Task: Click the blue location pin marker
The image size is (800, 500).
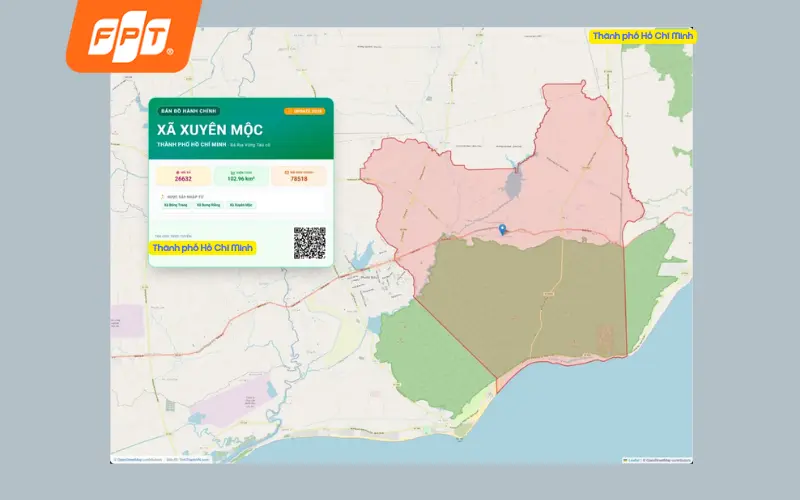Action: [x=502, y=230]
